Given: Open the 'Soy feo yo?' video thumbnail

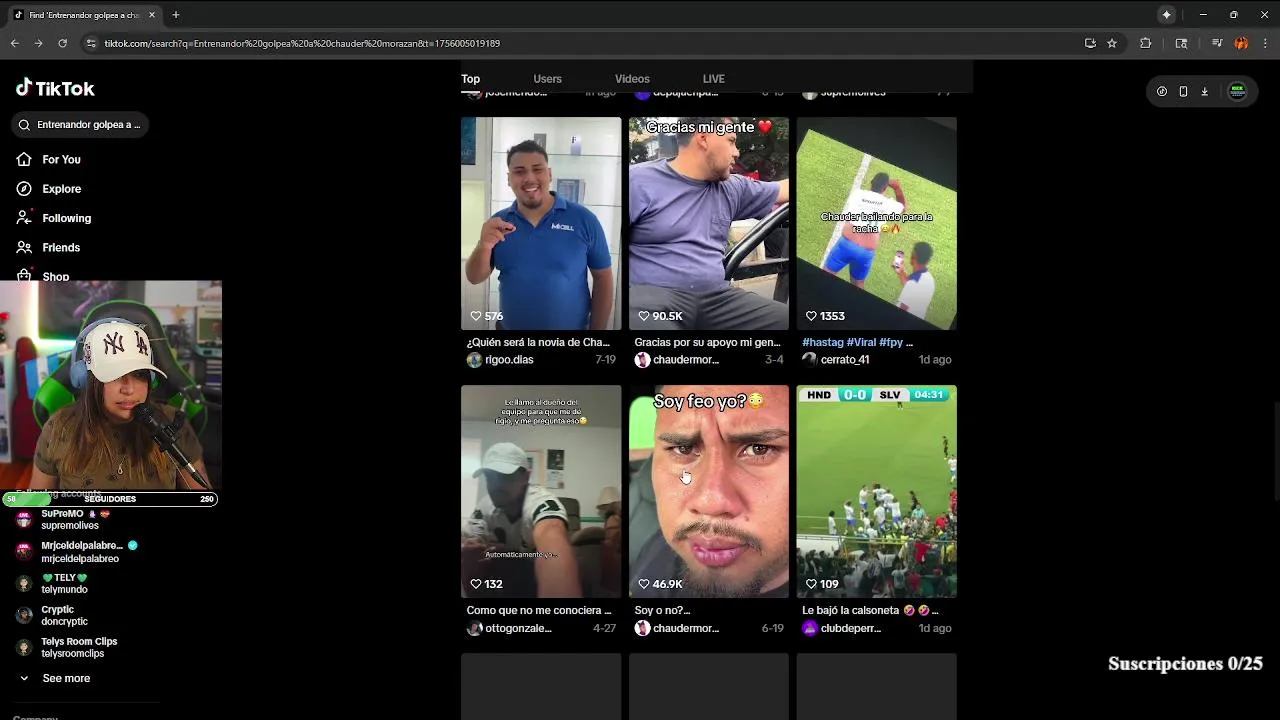Looking at the screenshot, I should (709, 491).
